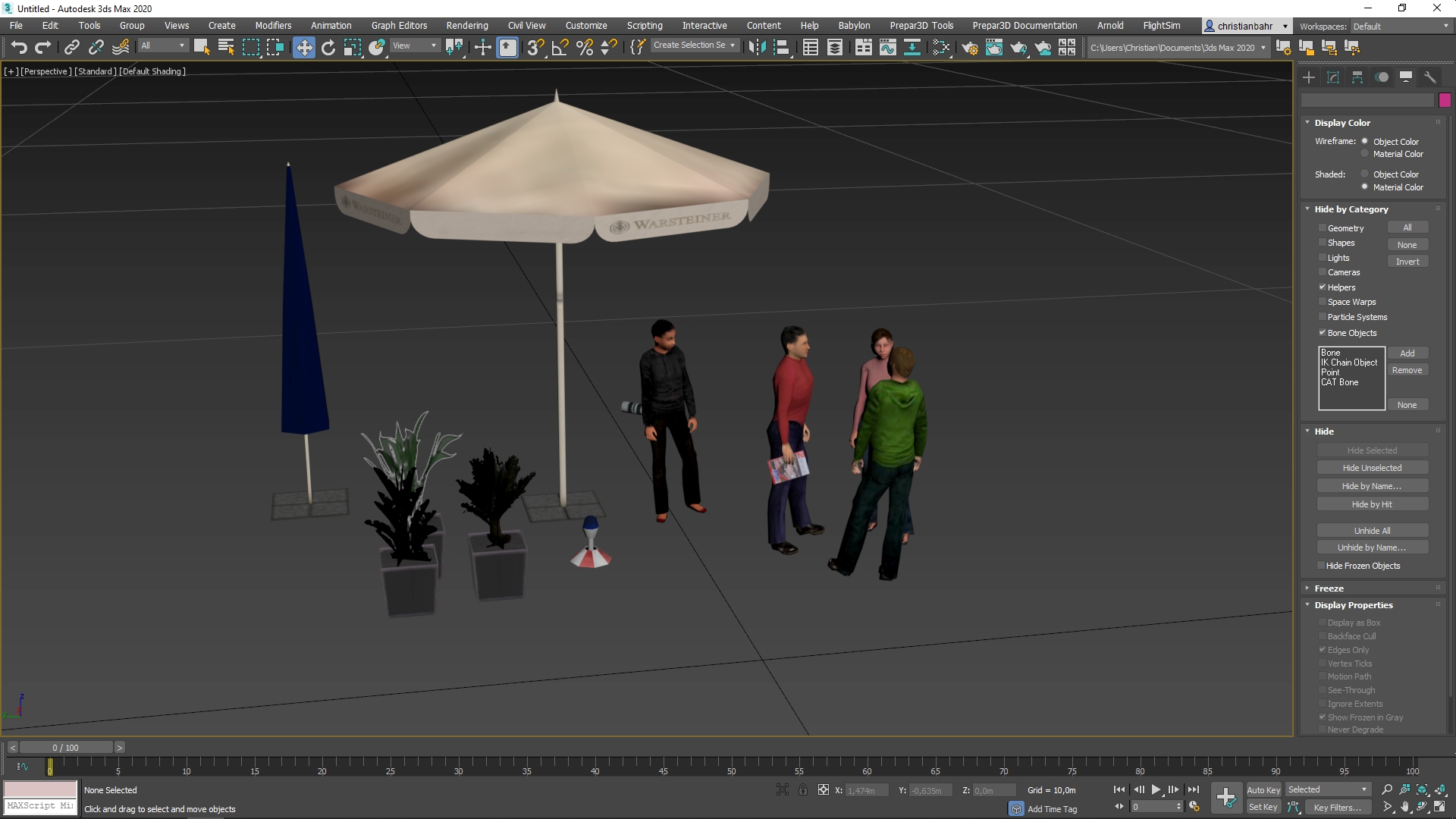Image resolution: width=1456 pixels, height=819 pixels.
Task: Open the Motion tab circle icon
Action: point(1382,77)
